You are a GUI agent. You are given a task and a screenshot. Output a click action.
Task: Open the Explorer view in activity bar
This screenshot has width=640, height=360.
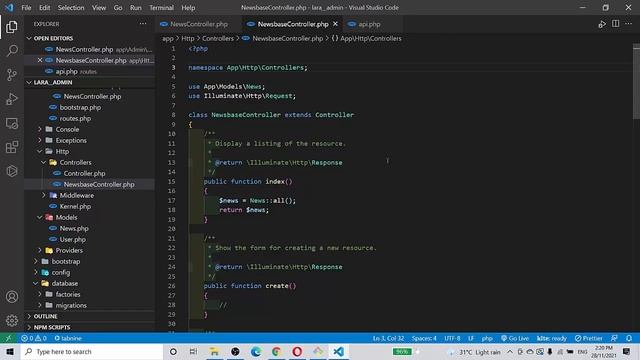click(x=12, y=27)
